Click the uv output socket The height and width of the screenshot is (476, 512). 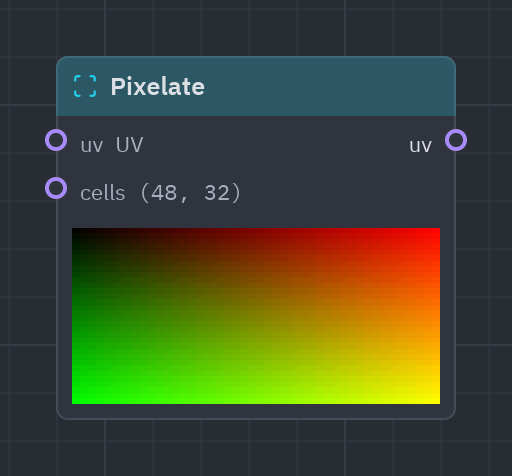[456, 140]
